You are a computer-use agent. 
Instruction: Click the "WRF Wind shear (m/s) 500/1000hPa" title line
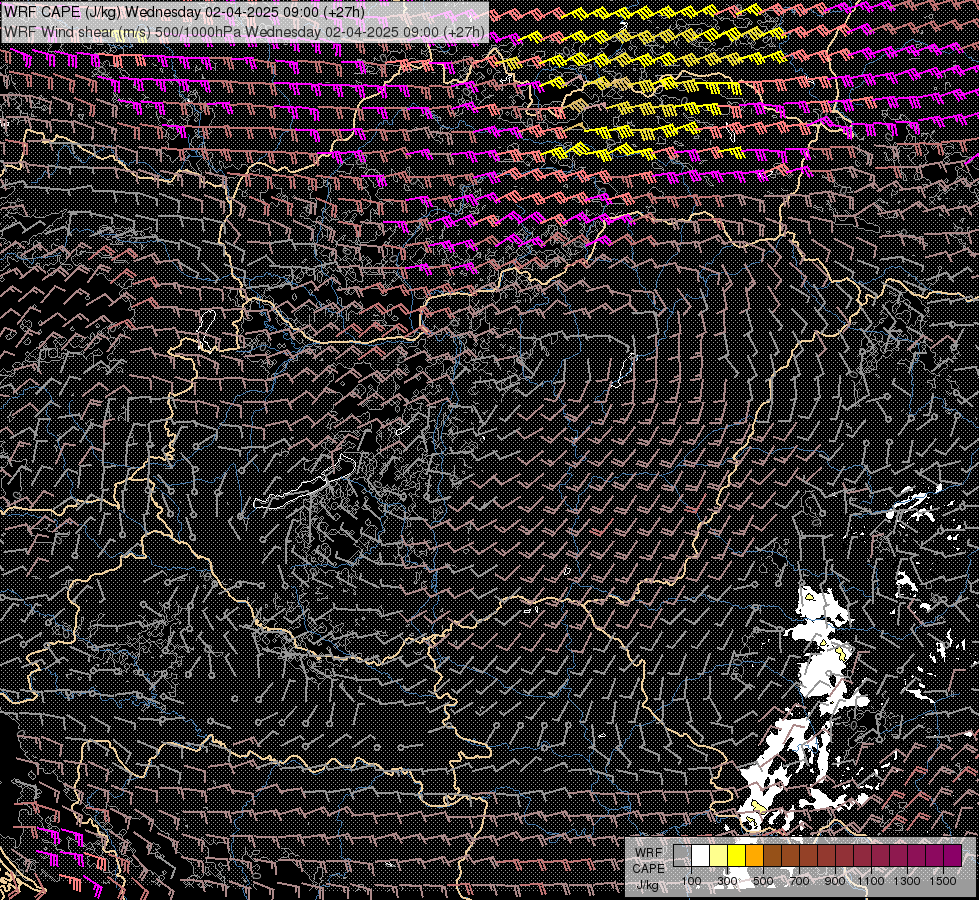click(x=244, y=32)
